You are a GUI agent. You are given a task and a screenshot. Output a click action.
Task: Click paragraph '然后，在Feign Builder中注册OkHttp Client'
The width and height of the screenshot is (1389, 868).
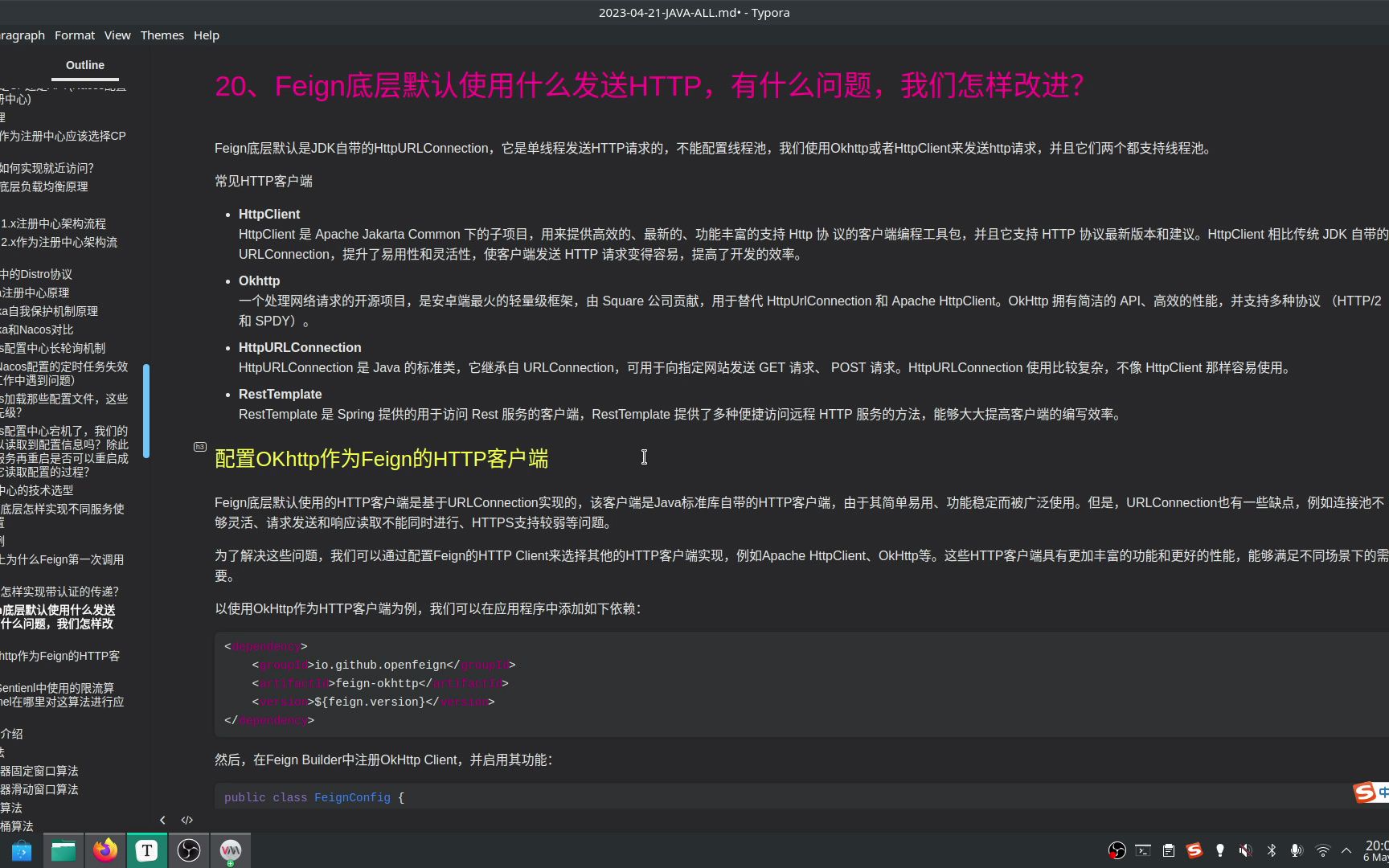click(383, 760)
